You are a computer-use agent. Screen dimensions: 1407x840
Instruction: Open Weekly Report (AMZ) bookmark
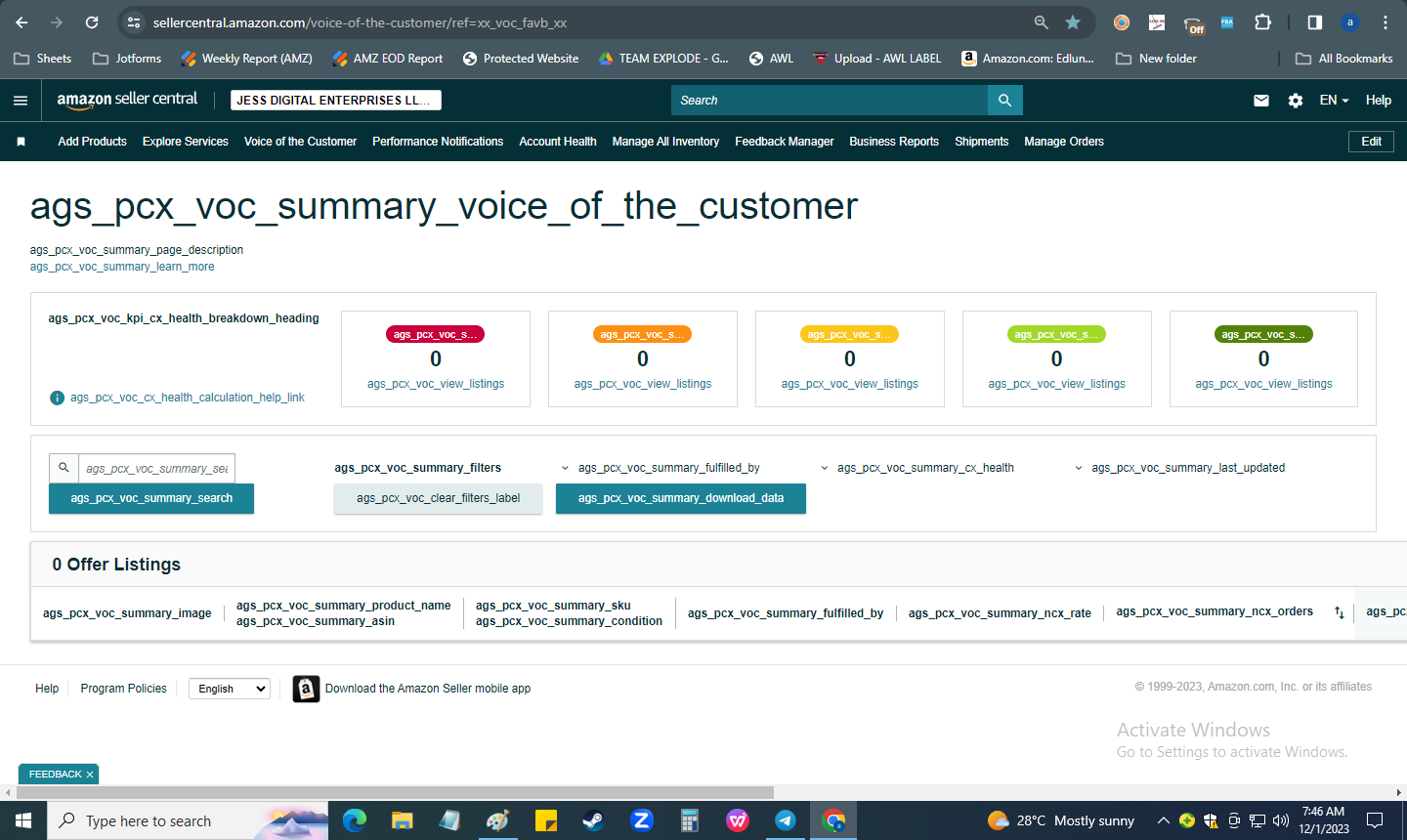point(247,59)
